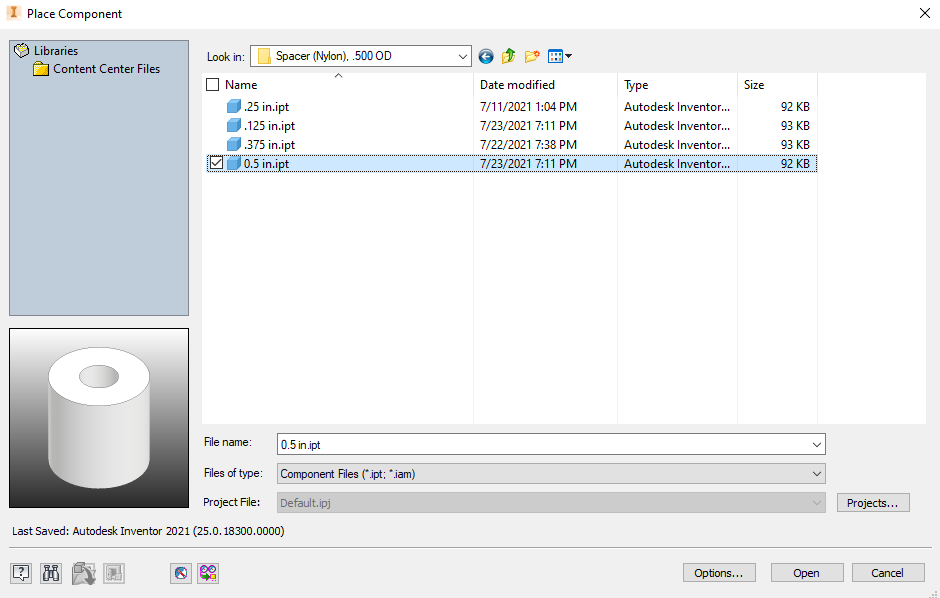
Task: Toggle the select-all checkbox beside Name
Action: 212,84
